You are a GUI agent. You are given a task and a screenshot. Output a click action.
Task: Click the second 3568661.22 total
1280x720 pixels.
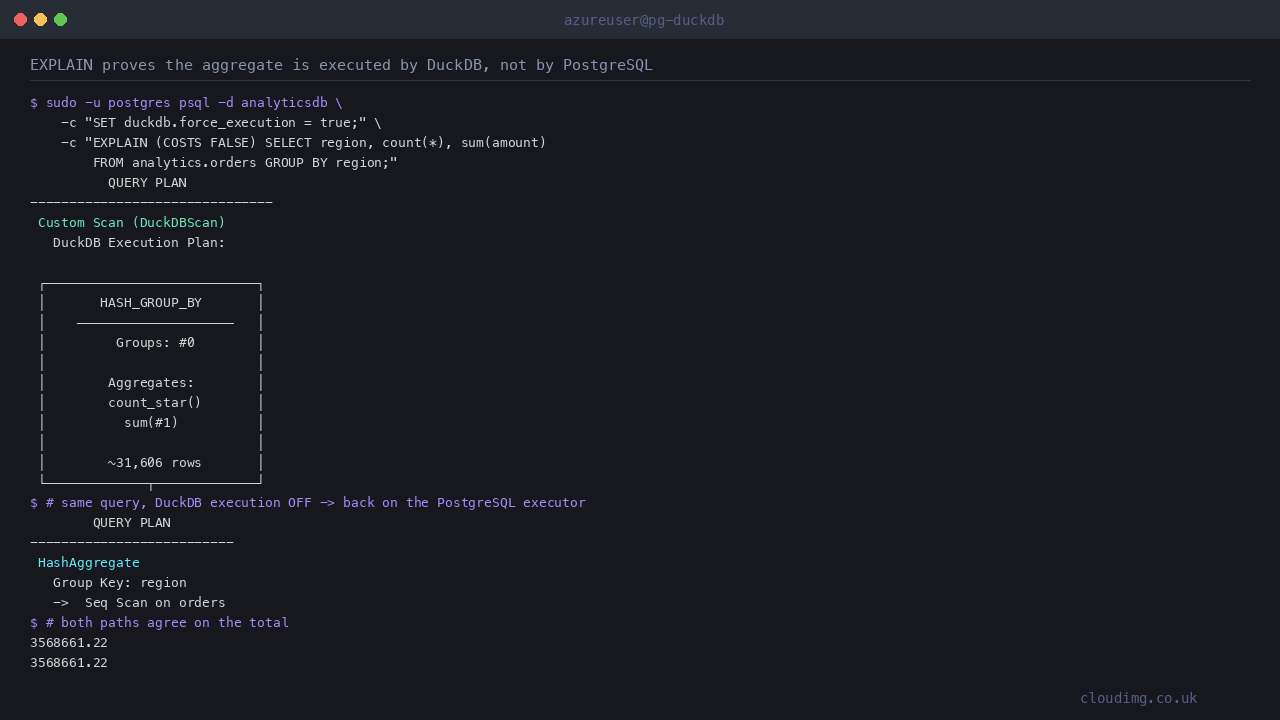coord(69,663)
